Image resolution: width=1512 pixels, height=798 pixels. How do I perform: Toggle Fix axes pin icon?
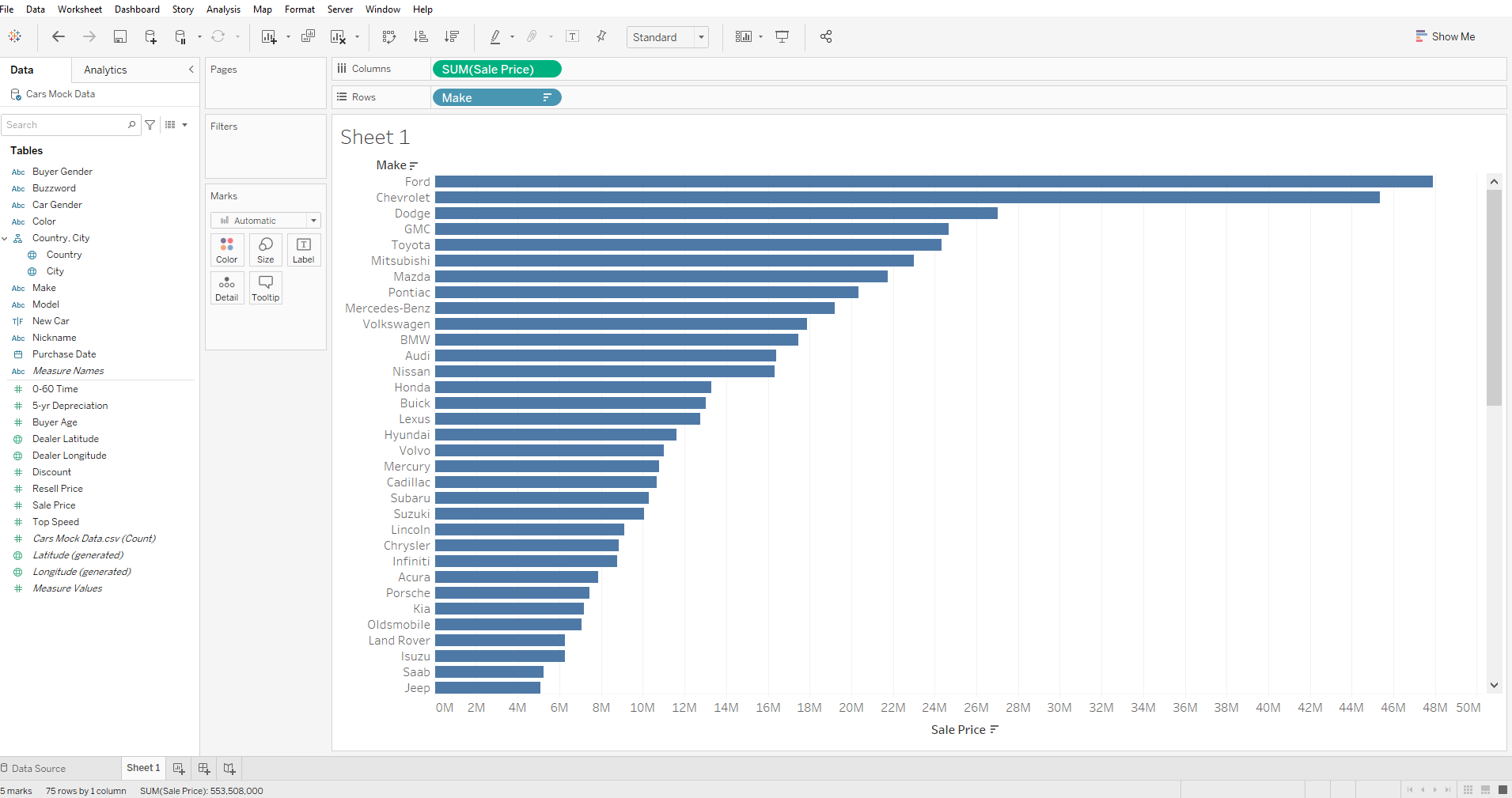pyautogui.click(x=601, y=36)
